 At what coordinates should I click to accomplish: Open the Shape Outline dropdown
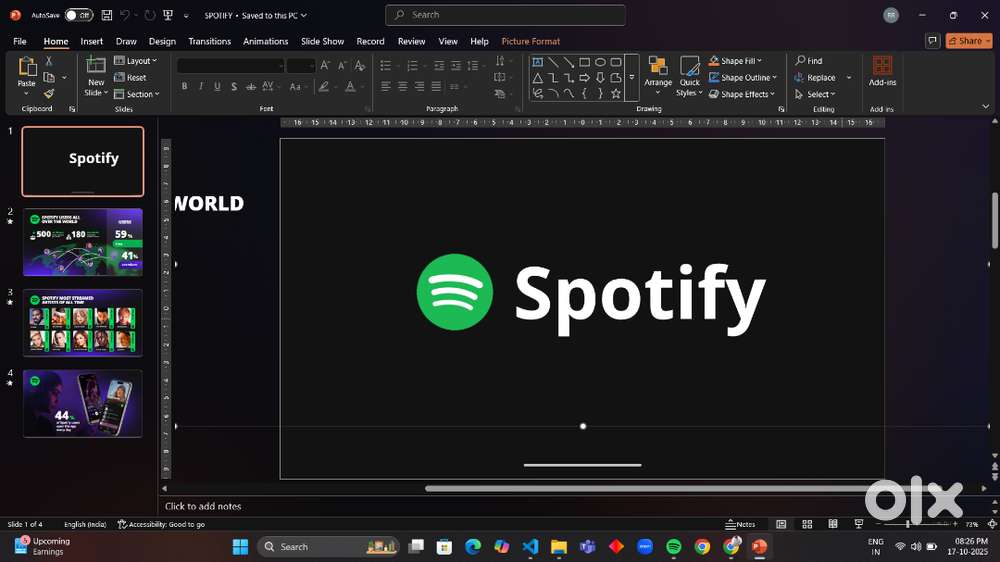coord(743,77)
